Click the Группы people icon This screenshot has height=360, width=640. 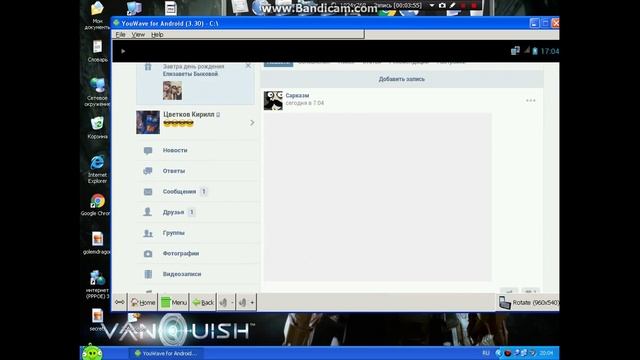point(148,233)
